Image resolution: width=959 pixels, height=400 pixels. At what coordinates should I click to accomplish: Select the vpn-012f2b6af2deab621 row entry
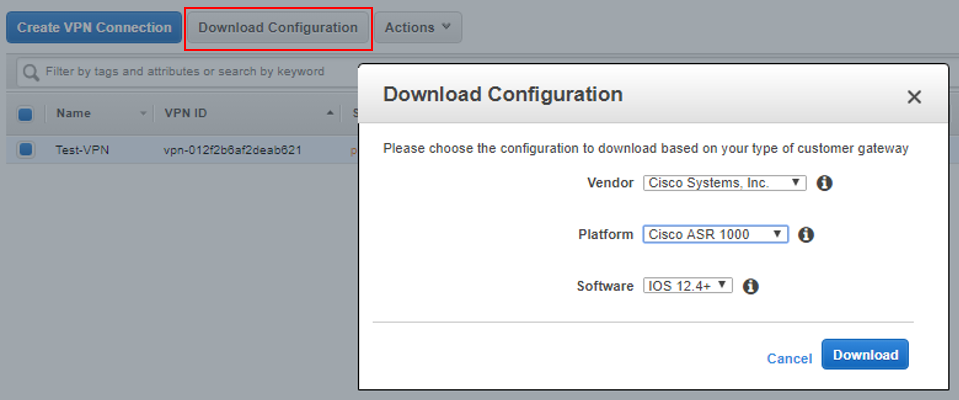(x=233, y=150)
